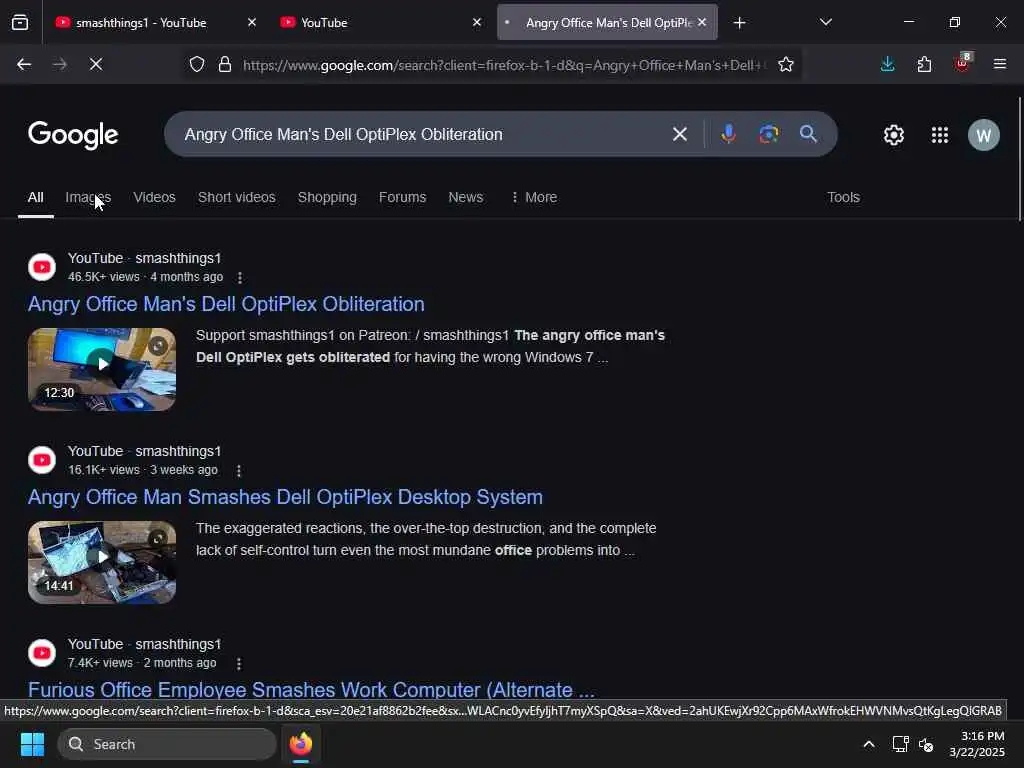Open the Windows Start menu
This screenshot has width=1024, height=768.
click(32, 744)
